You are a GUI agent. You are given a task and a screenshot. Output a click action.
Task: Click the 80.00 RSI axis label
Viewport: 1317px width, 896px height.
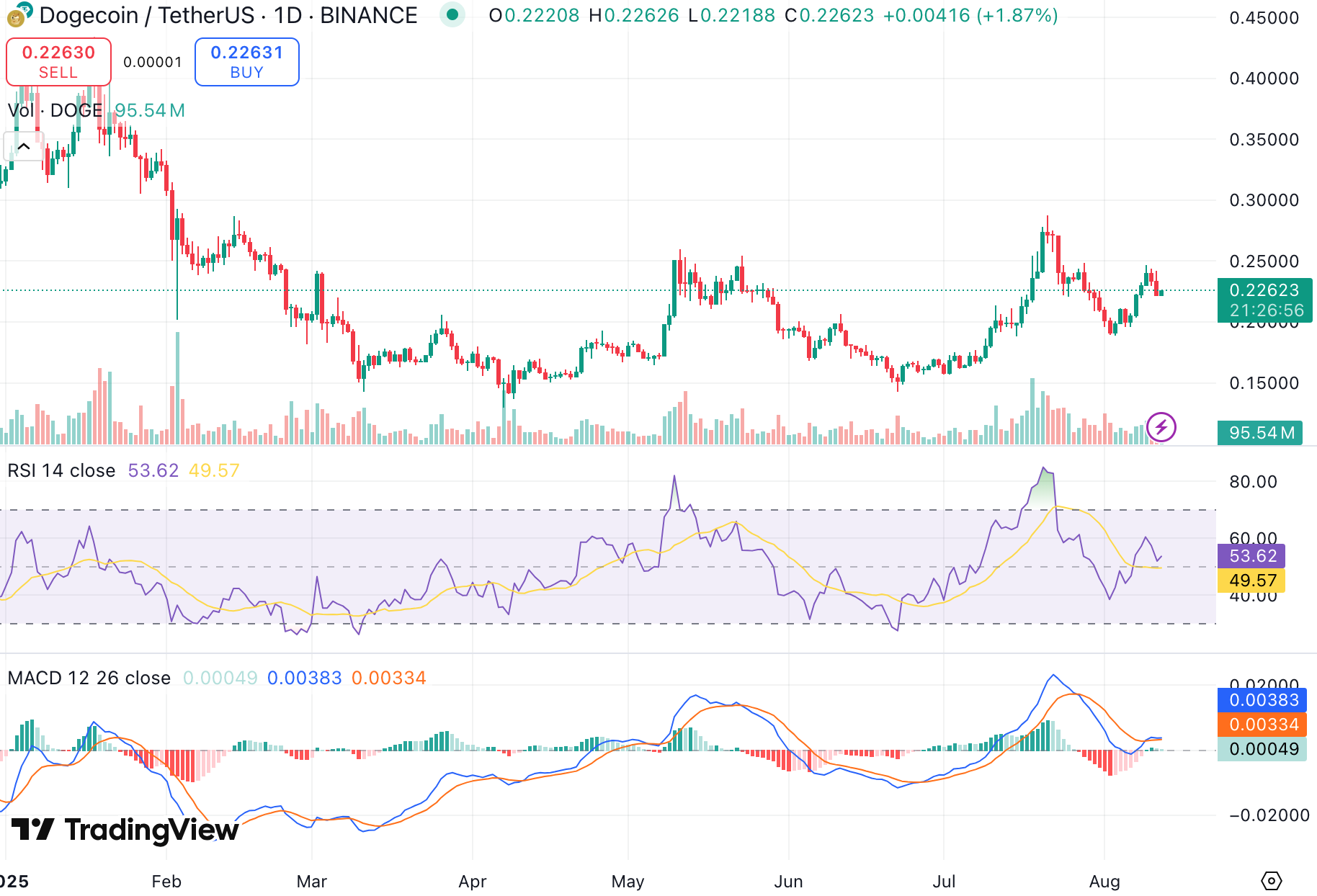(1253, 482)
